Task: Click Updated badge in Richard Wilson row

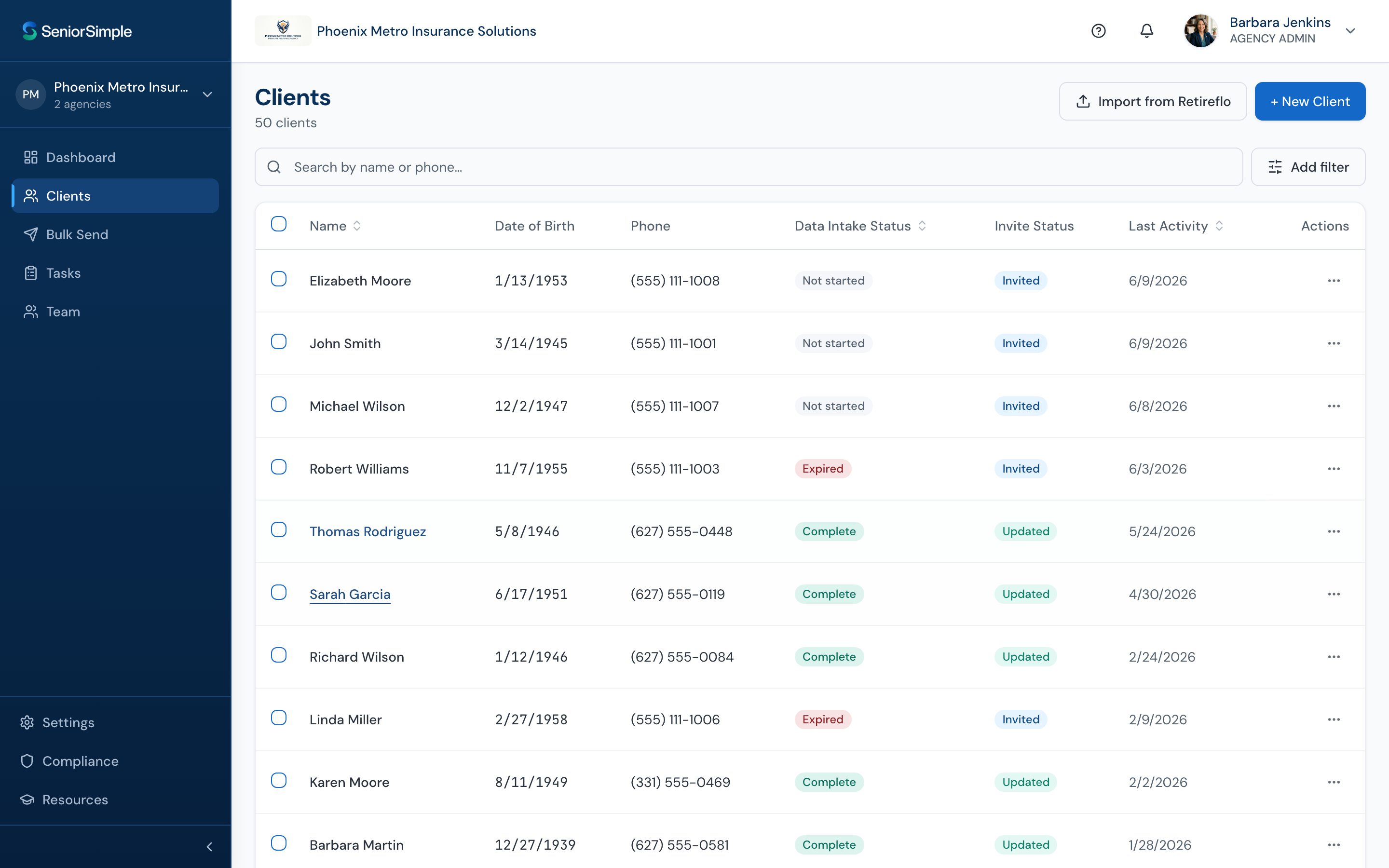Action: (1026, 657)
